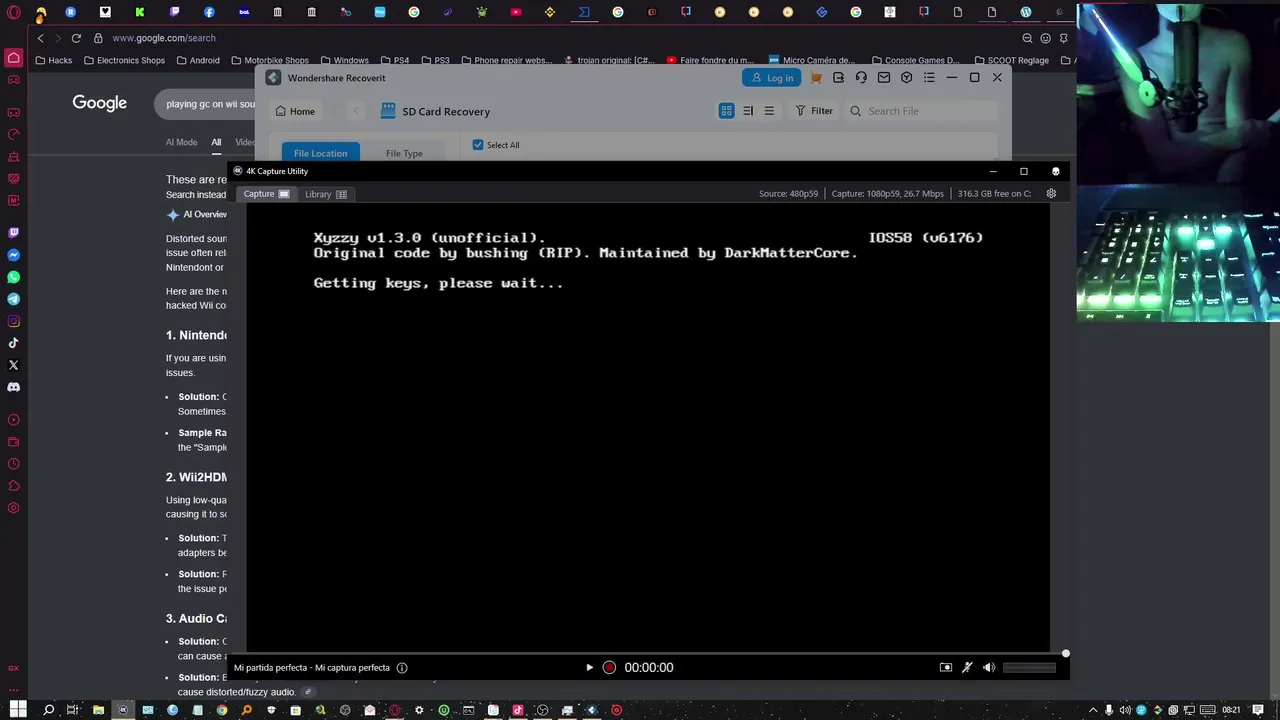
Task: Open the PS3 bookmarks folder
Action: point(434,60)
